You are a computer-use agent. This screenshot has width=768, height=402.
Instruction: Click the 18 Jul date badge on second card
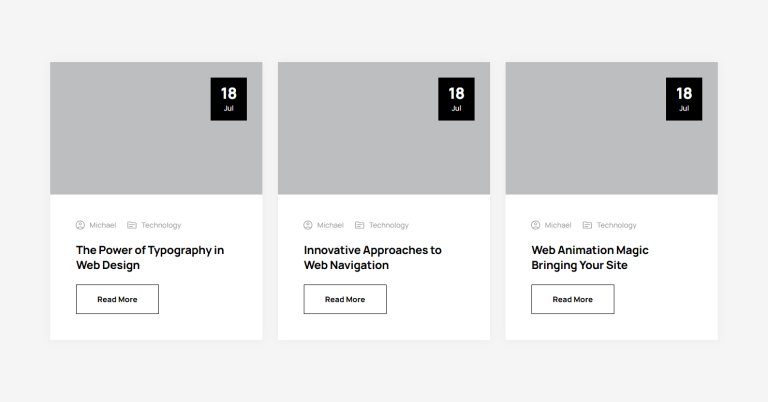pos(456,99)
